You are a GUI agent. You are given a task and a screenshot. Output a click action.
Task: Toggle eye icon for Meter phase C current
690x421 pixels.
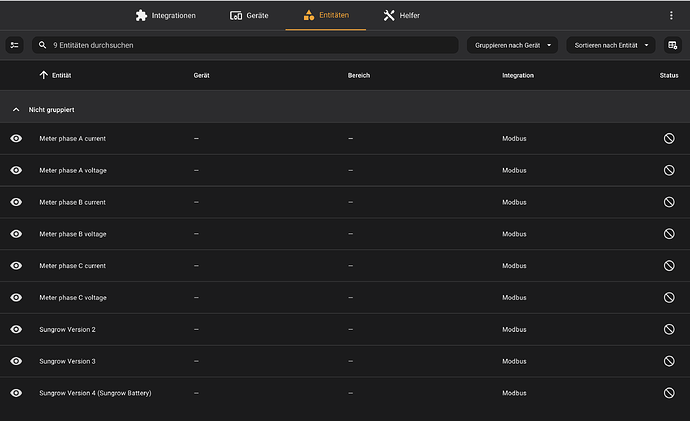[x=16, y=266]
